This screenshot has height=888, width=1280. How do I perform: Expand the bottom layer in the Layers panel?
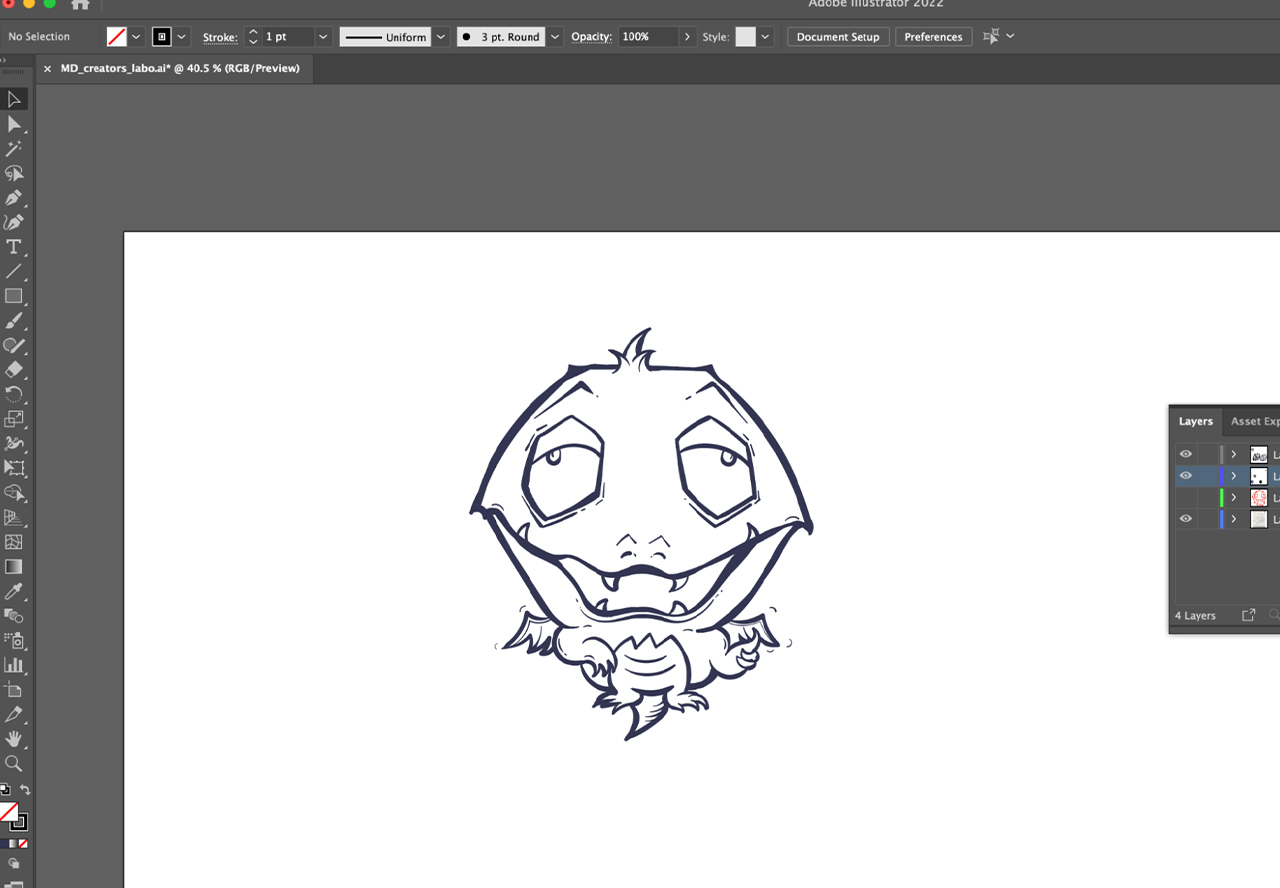pyautogui.click(x=1234, y=519)
